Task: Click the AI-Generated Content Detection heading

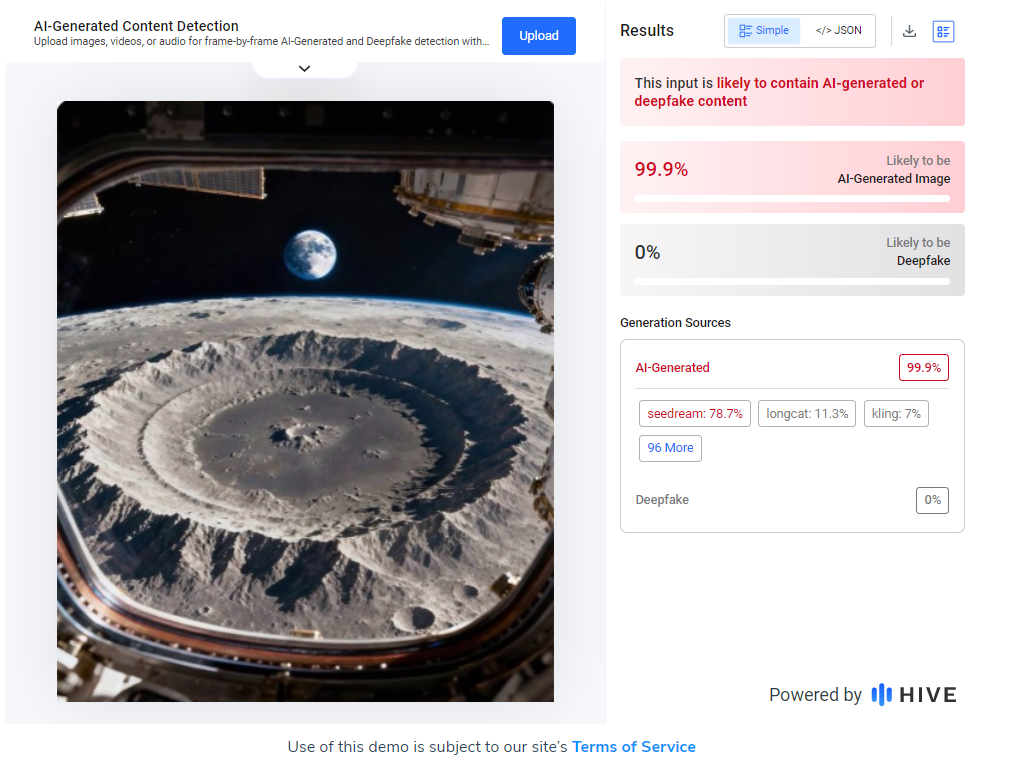Action: tap(136, 26)
